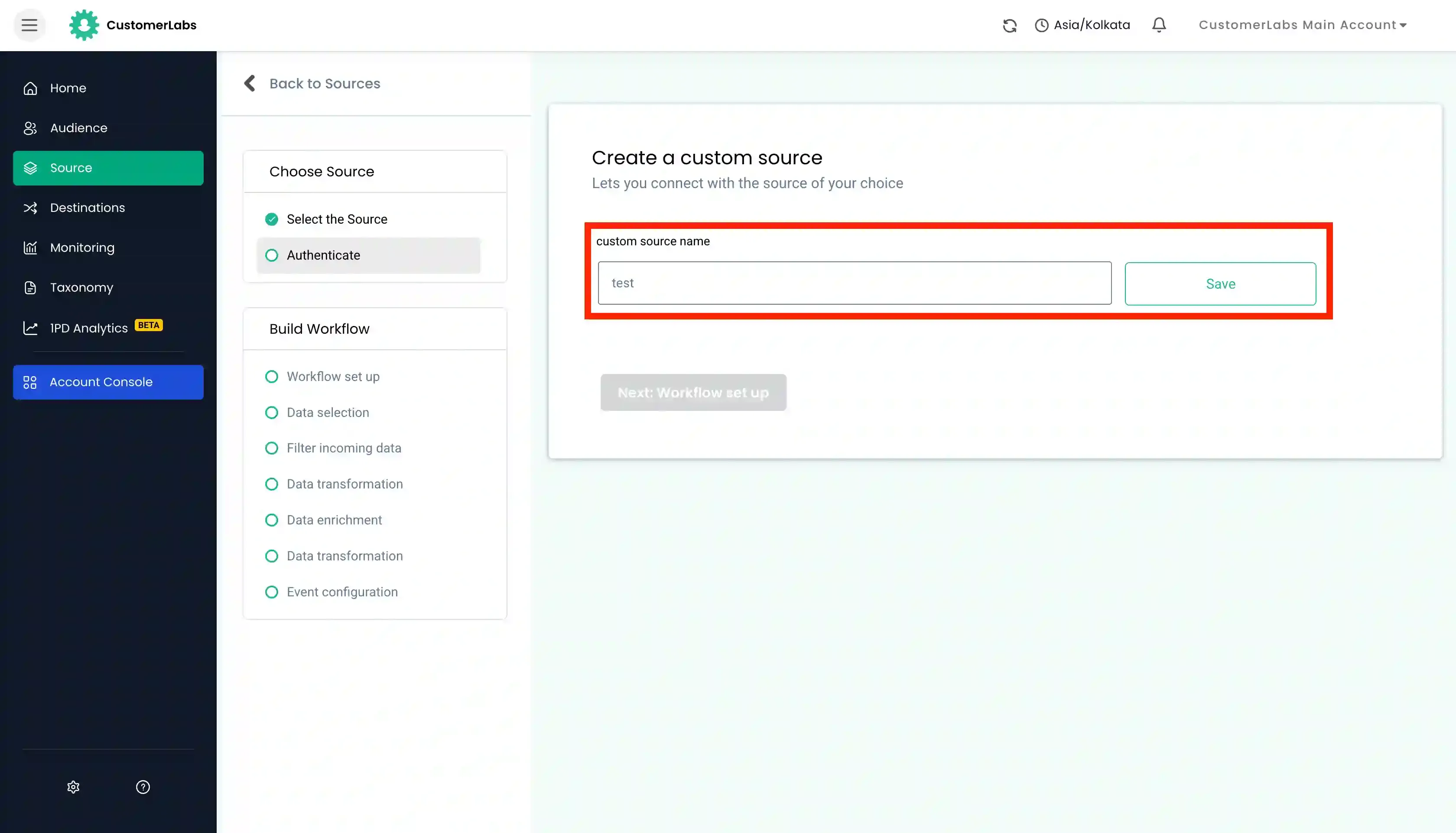Click the Workflow set up label
1456x833 pixels.
point(333,377)
